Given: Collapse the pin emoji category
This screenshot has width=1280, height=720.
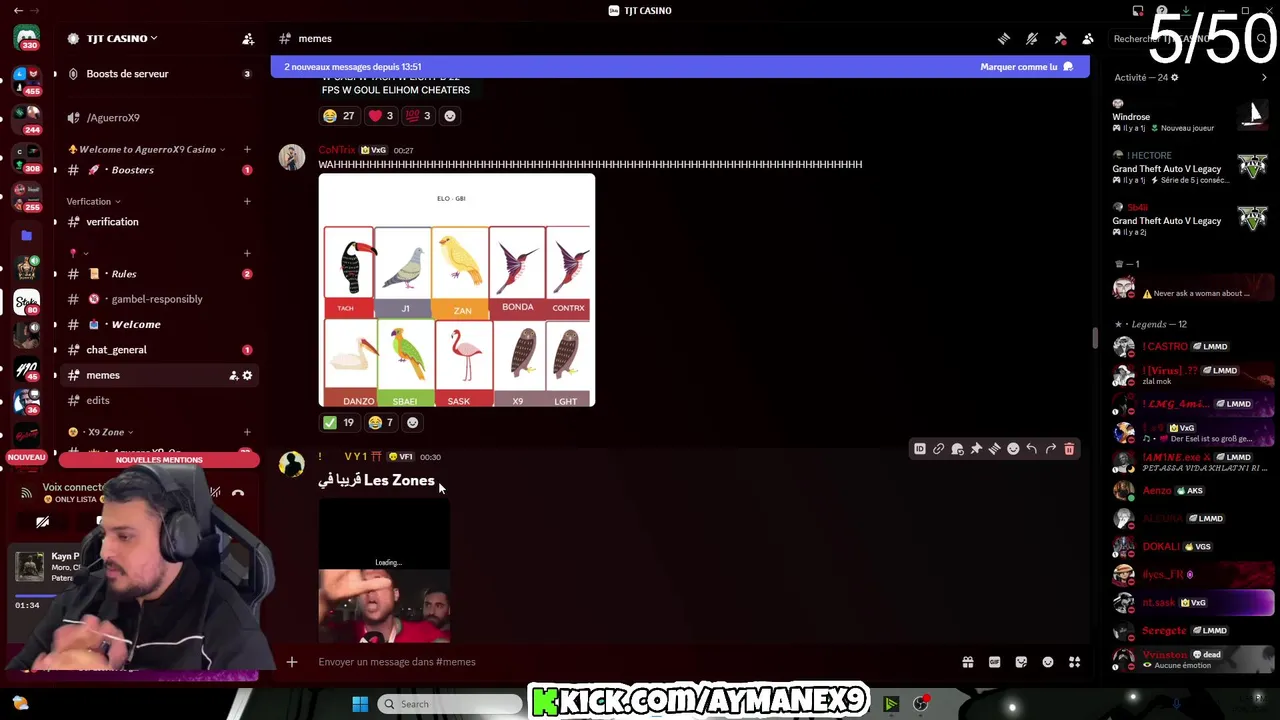Looking at the screenshot, I should point(78,253).
